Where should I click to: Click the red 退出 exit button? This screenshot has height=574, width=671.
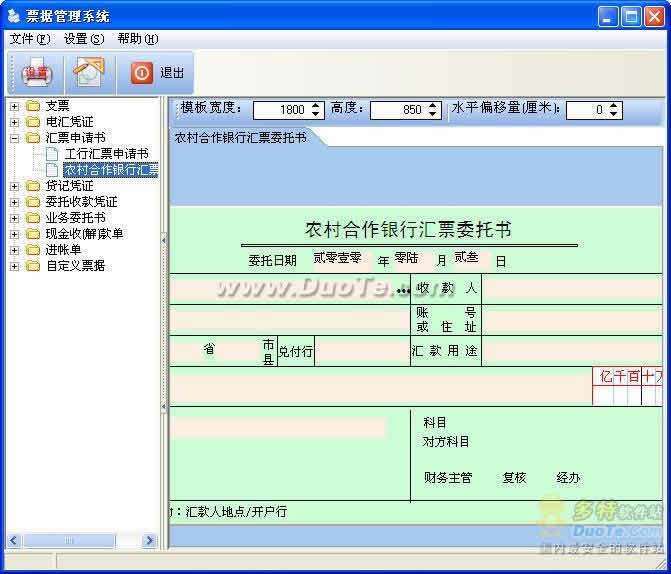pyautogui.click(x=158, y=73)
